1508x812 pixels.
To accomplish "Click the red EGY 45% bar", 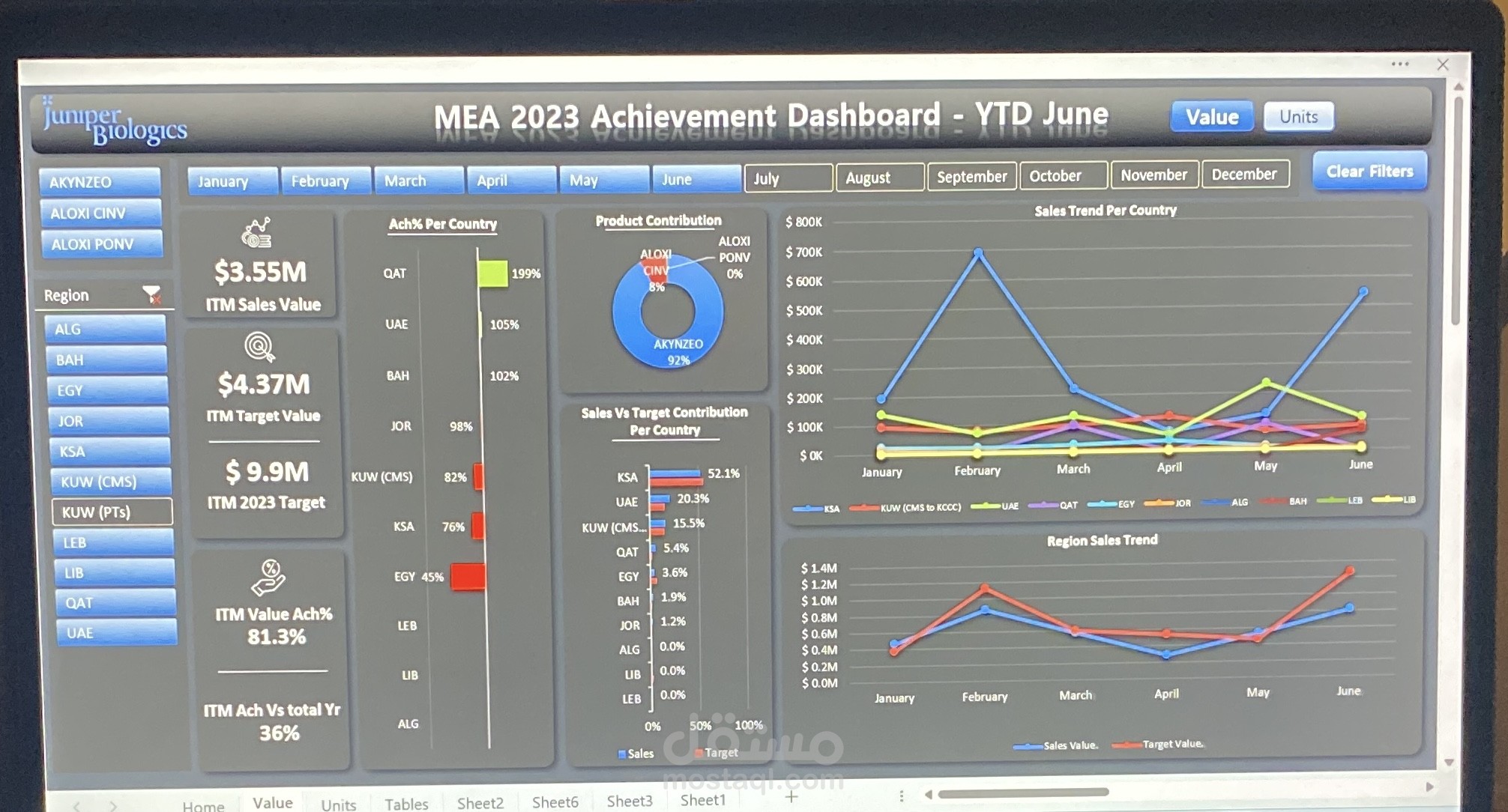I will (x=468, y=577).
